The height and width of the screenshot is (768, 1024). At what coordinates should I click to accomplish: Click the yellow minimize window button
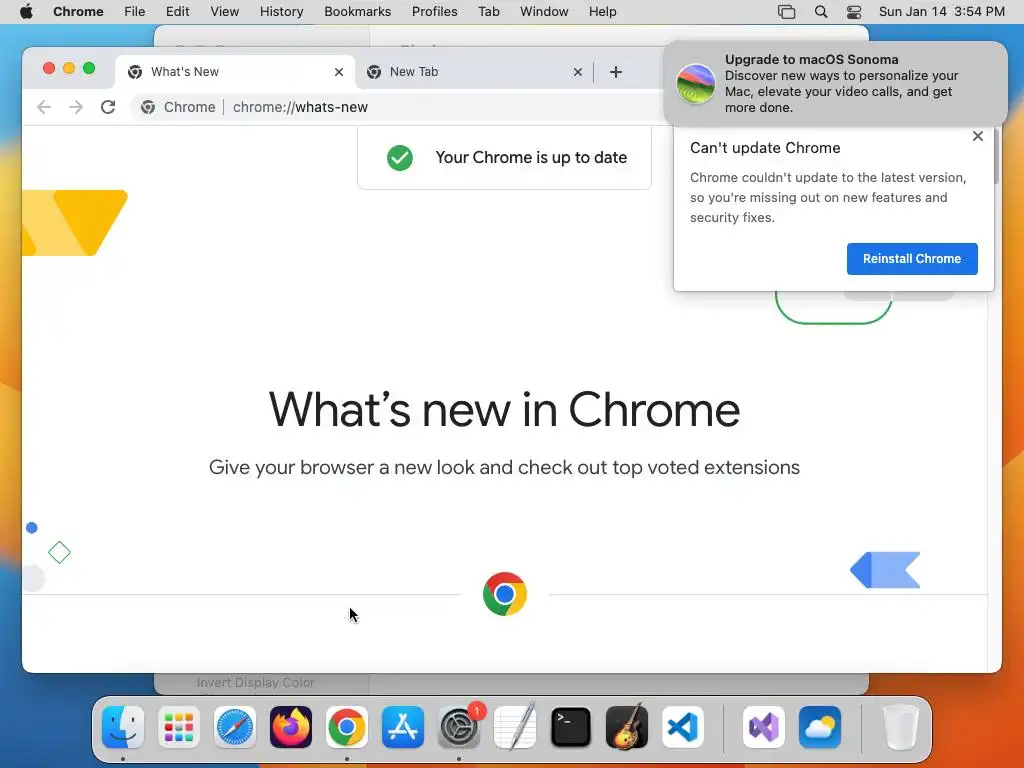pyautogui.click(x=69, y=69)
